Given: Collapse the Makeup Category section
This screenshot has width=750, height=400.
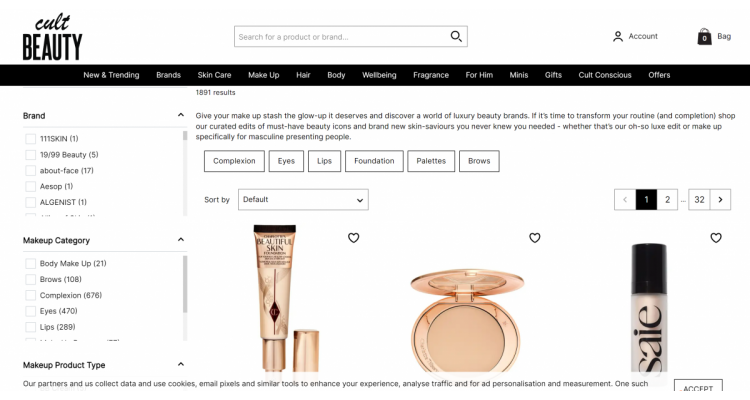Looking at the screenshot, I should click(180, 240).
